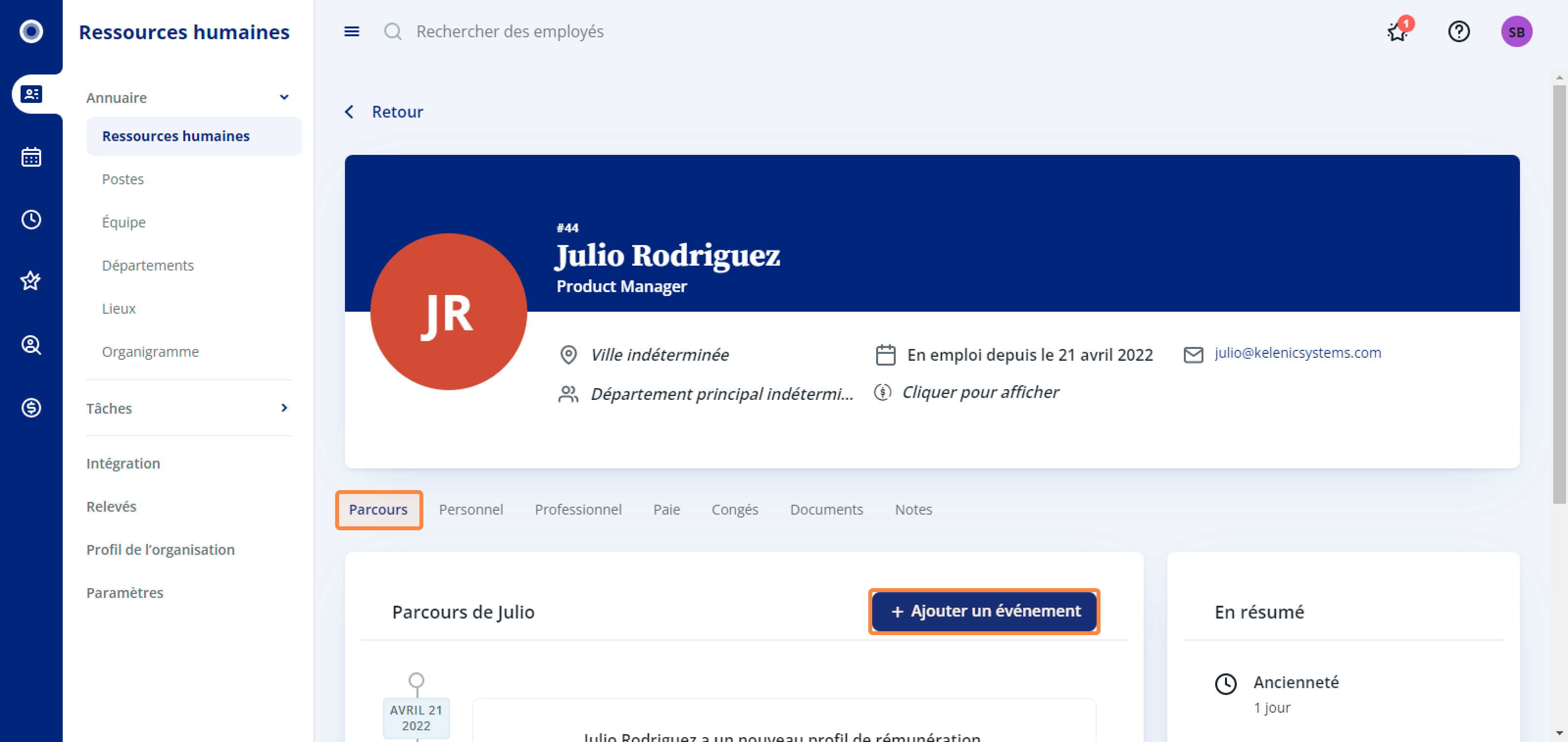Image resolution: width=1568 pixels, height=742 pixels.
Task: Open the help question mark icon
Action: click(1458, 32)
